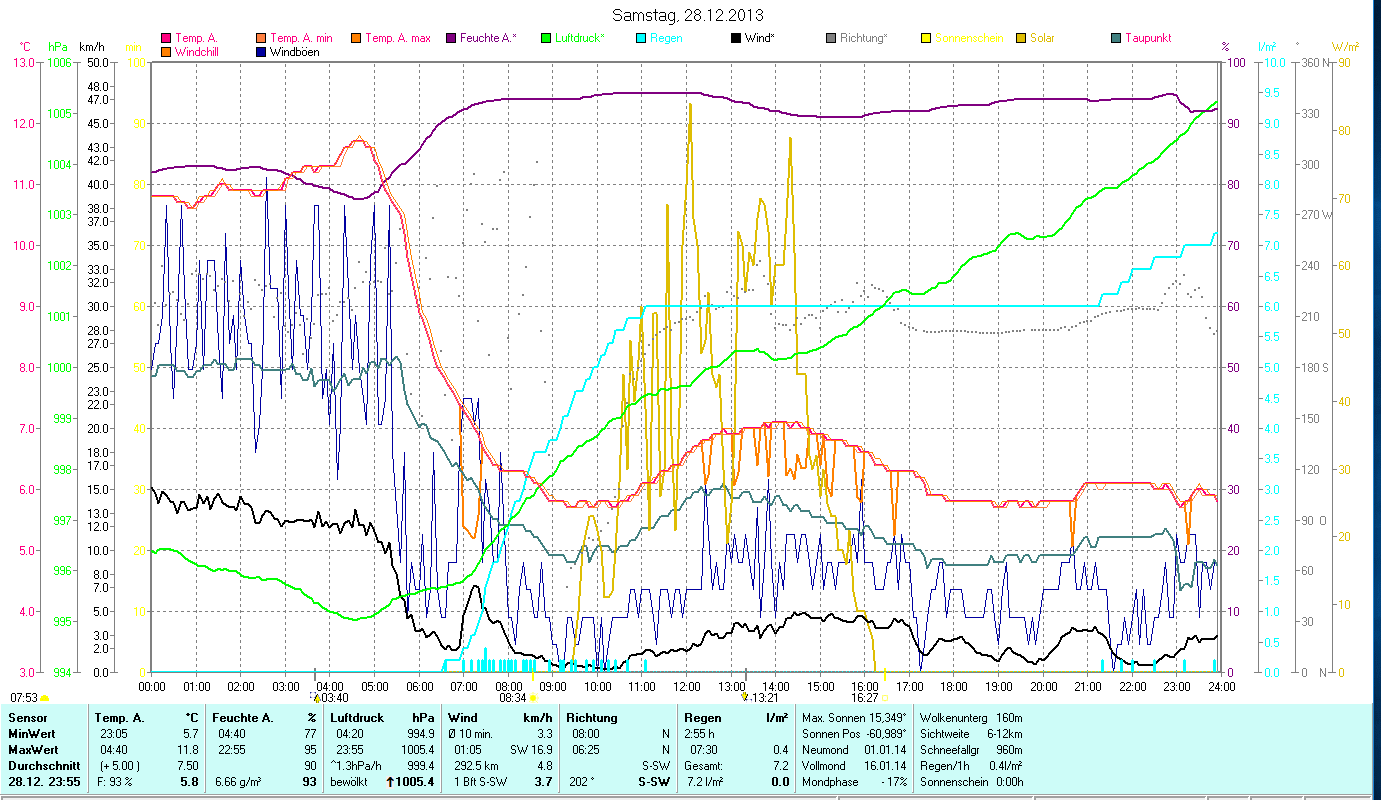Click the gold Solar legend swatch
The image size is (1381, 800).
click(1021, 39)
